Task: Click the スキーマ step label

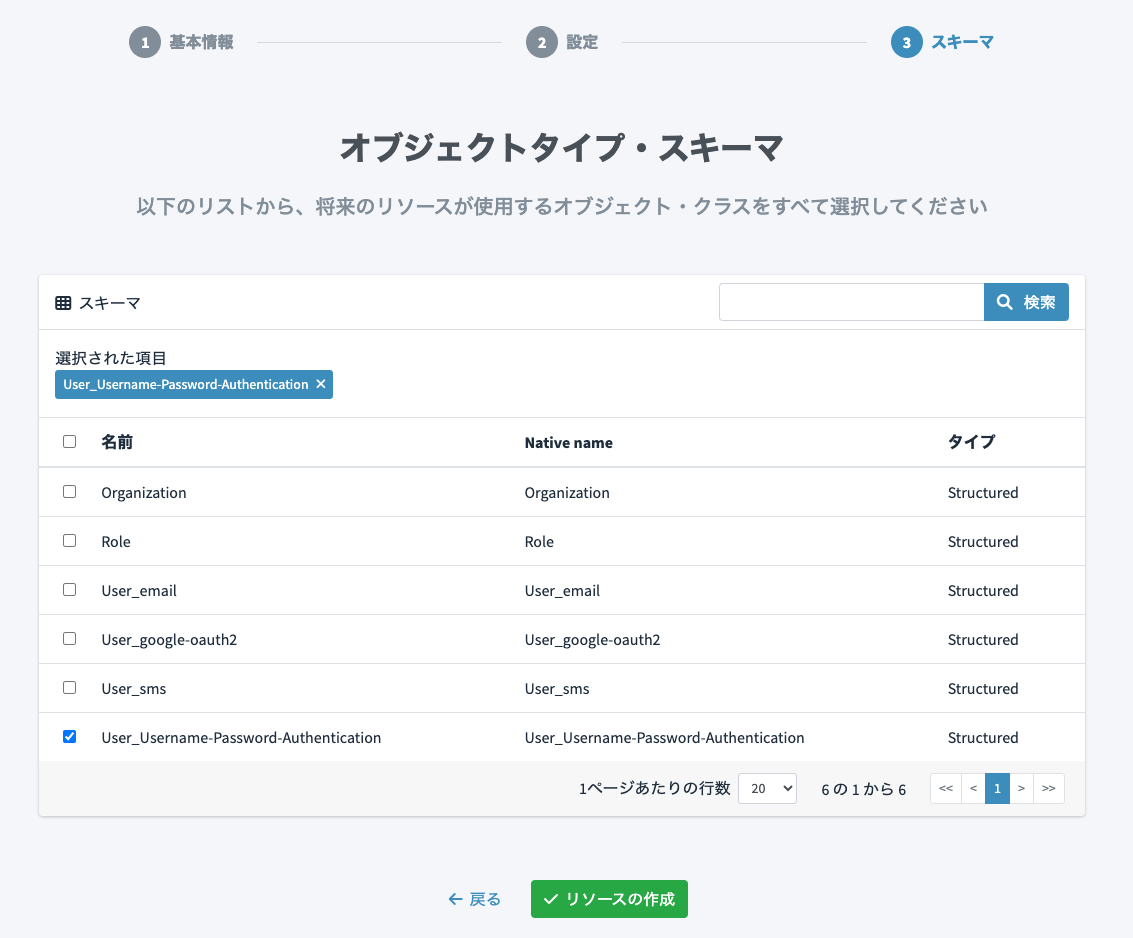Action: click(962, 42)
